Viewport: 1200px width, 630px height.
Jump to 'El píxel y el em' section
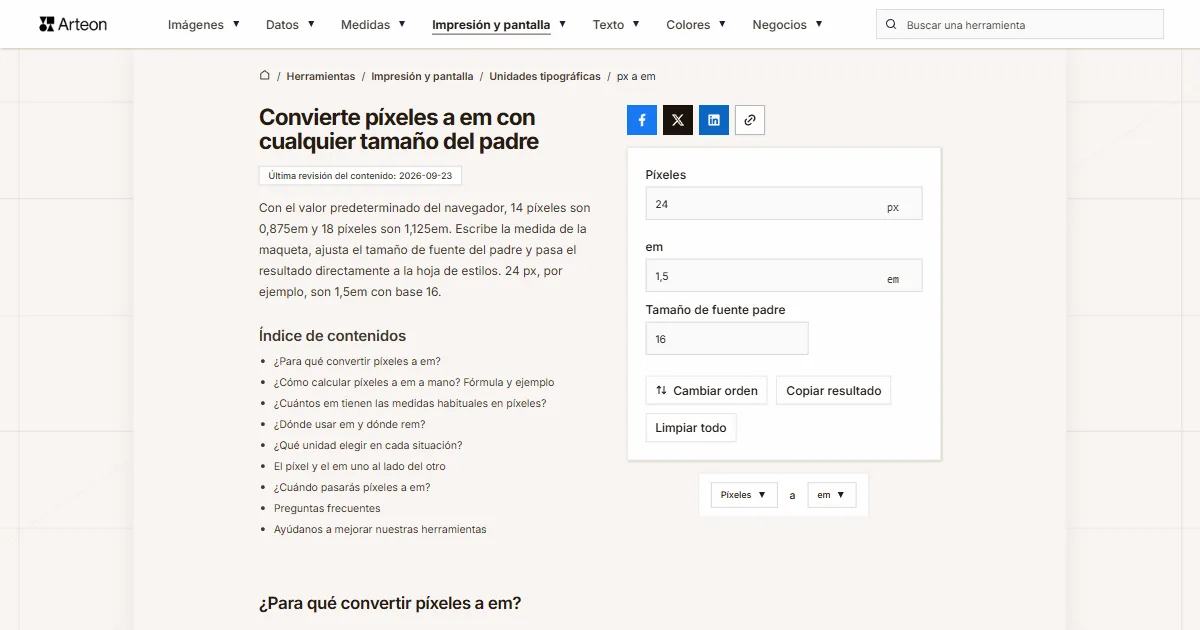pos(360,467)
